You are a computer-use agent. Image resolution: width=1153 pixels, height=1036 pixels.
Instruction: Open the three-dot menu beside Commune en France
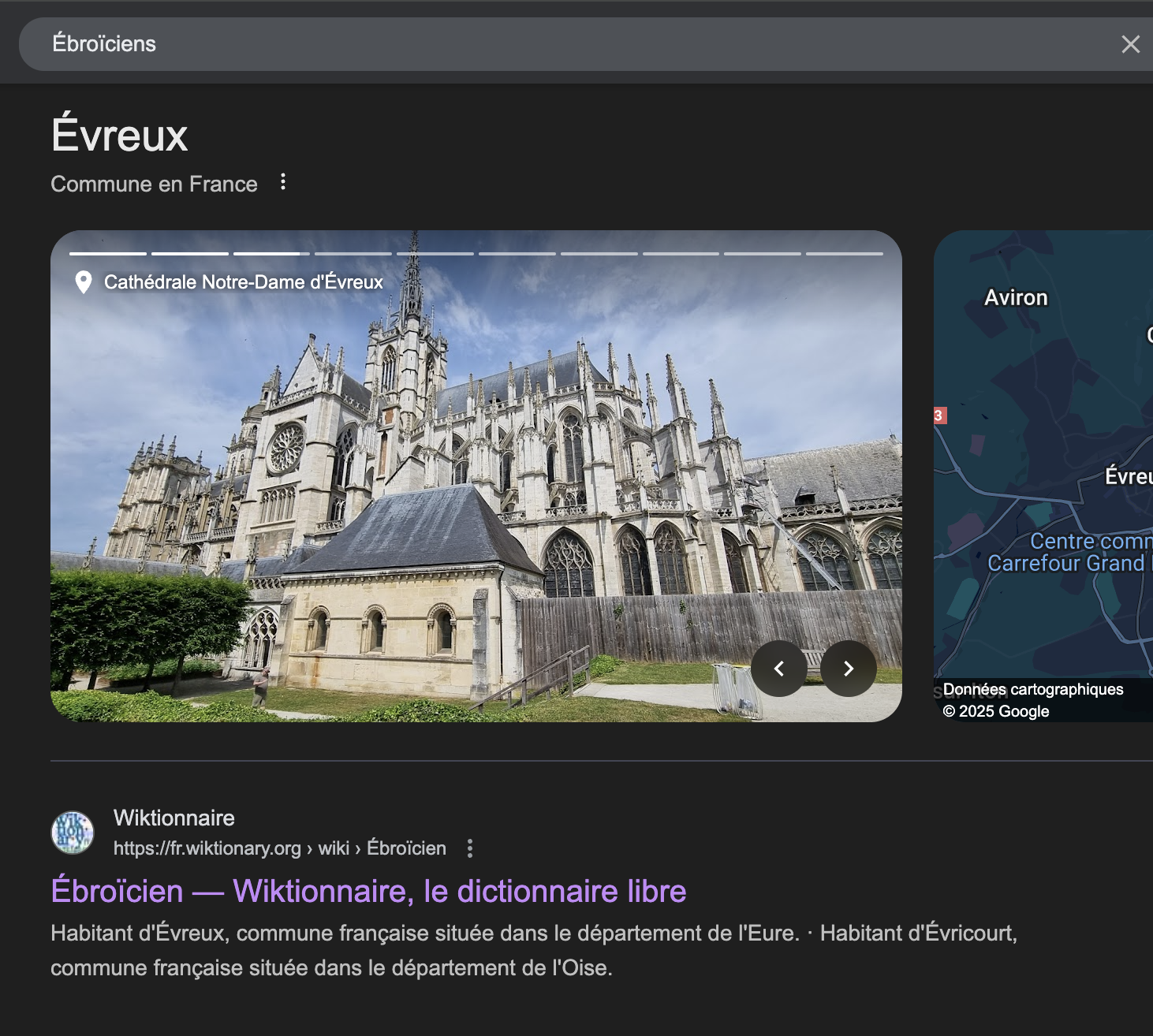point(283,183)
